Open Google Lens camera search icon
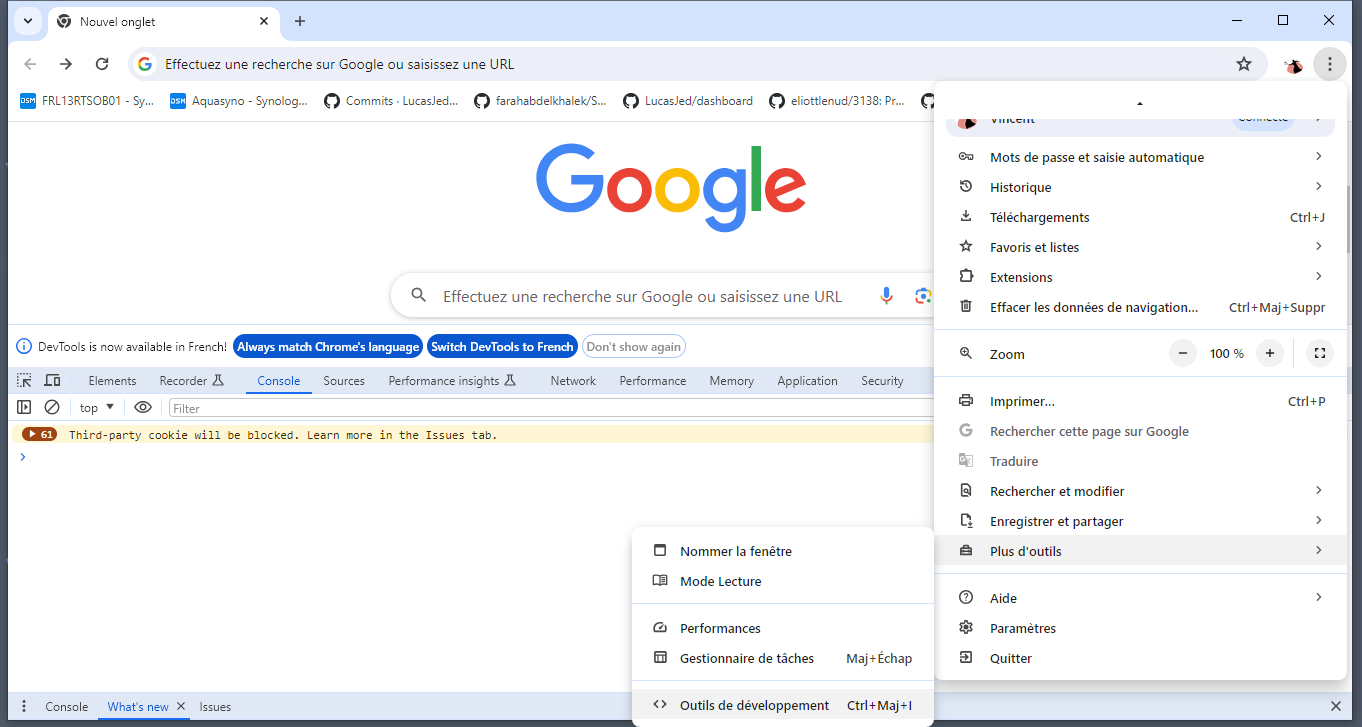Viewport: 1362px width, 727px height. tap(922, 296)
